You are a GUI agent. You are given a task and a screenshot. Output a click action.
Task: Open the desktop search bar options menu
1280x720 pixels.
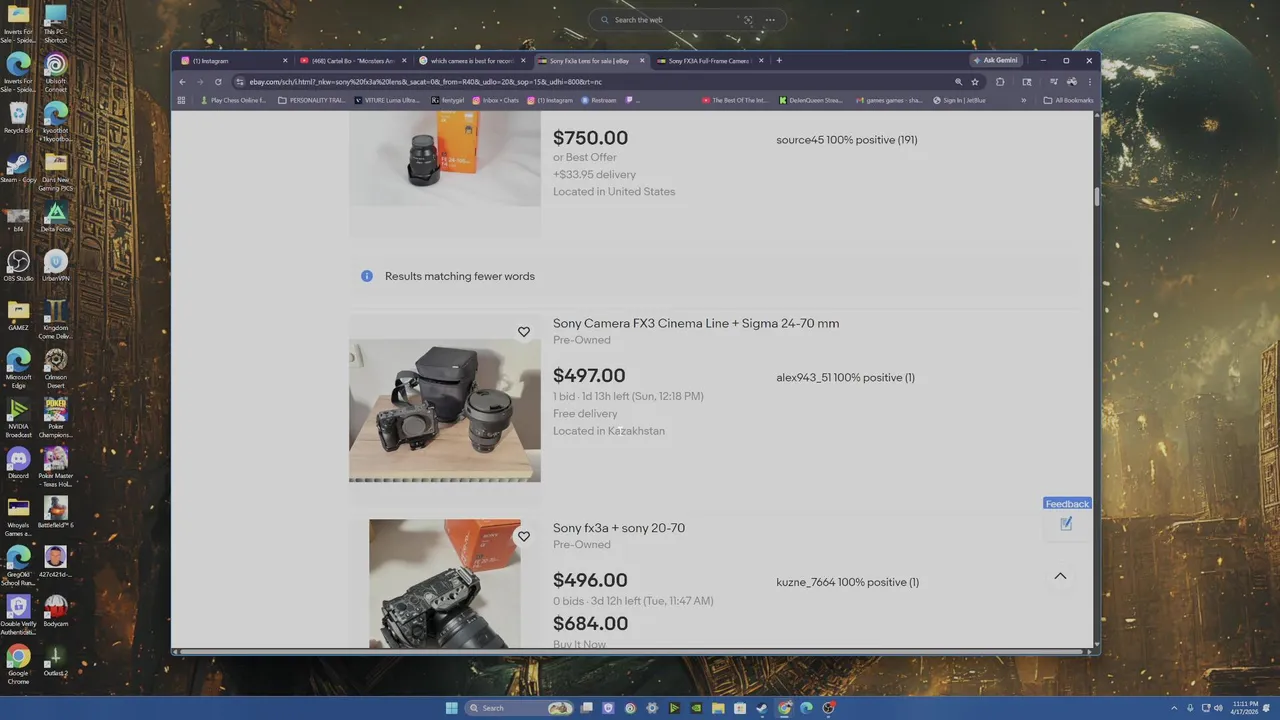click(770, 20)
